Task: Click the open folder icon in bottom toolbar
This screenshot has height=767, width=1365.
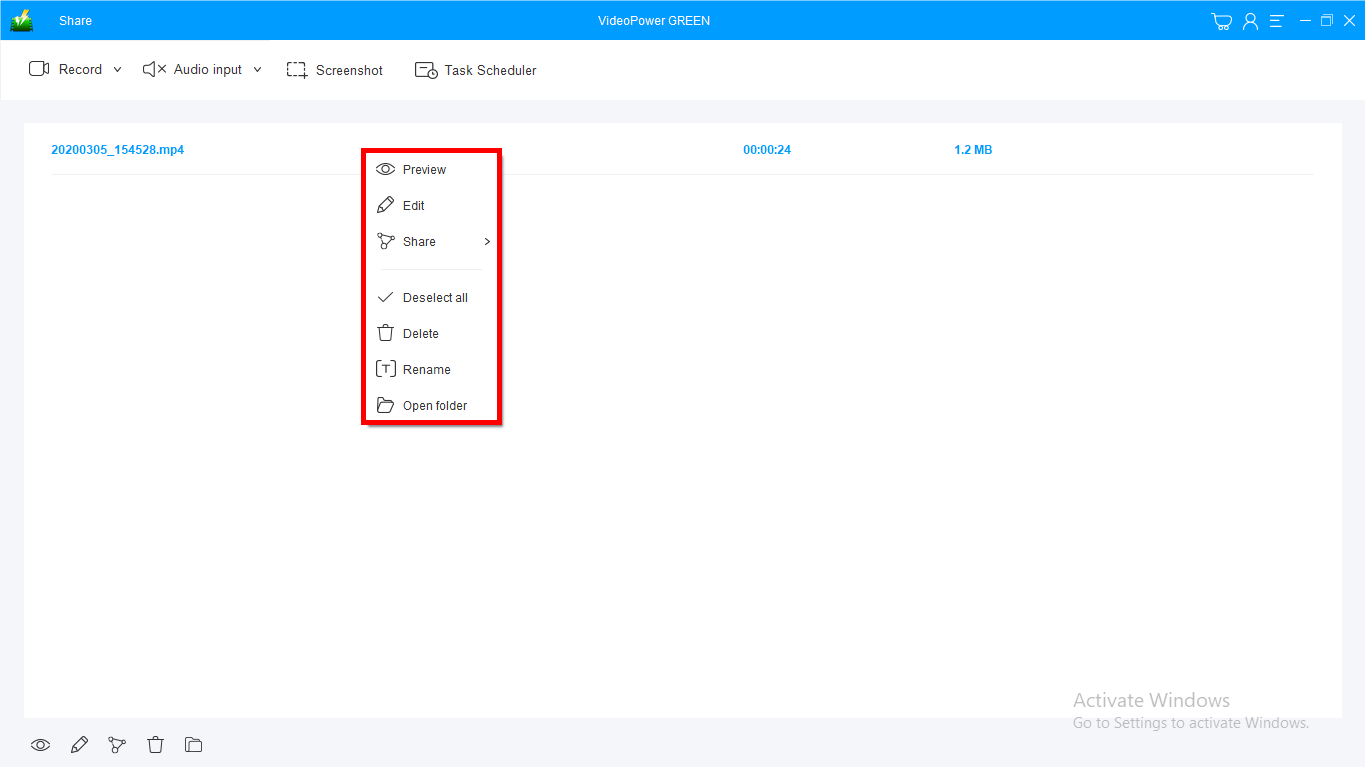Action: [194, 745]
